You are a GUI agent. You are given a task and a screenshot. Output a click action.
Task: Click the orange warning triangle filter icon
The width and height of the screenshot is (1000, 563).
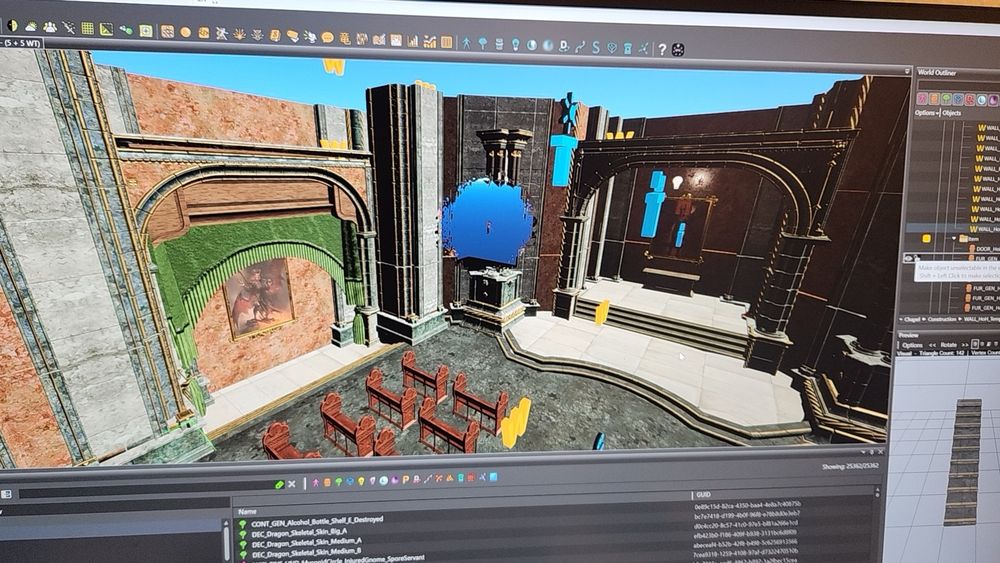pos(450,478)
